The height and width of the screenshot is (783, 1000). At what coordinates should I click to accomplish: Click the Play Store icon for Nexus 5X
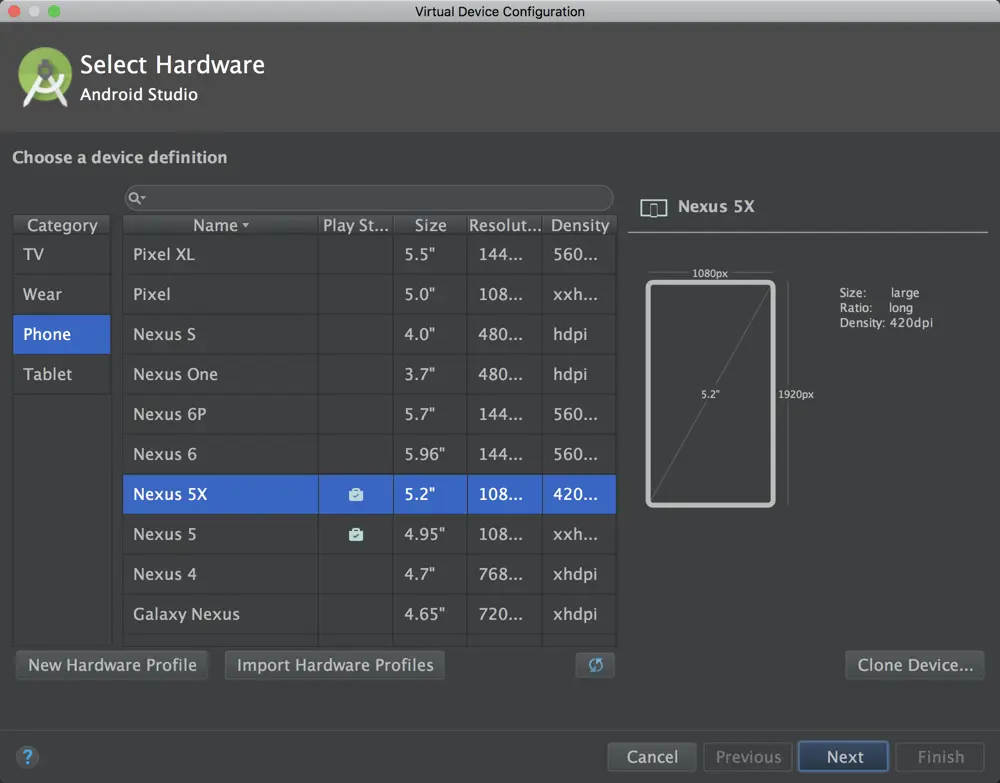pos(356,494)
